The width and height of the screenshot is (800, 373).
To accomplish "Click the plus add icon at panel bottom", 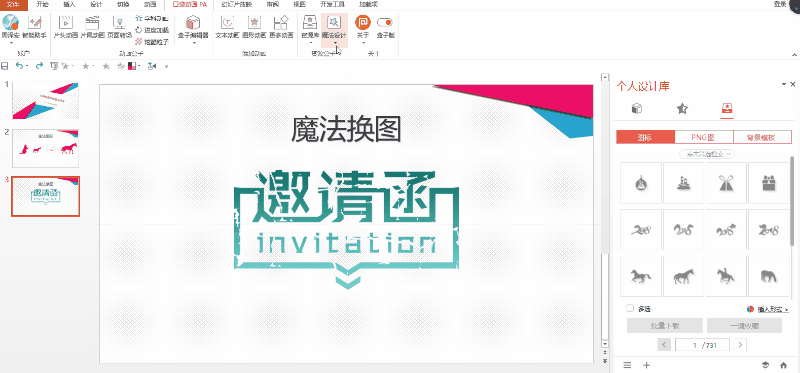I will tap(646, 365).
